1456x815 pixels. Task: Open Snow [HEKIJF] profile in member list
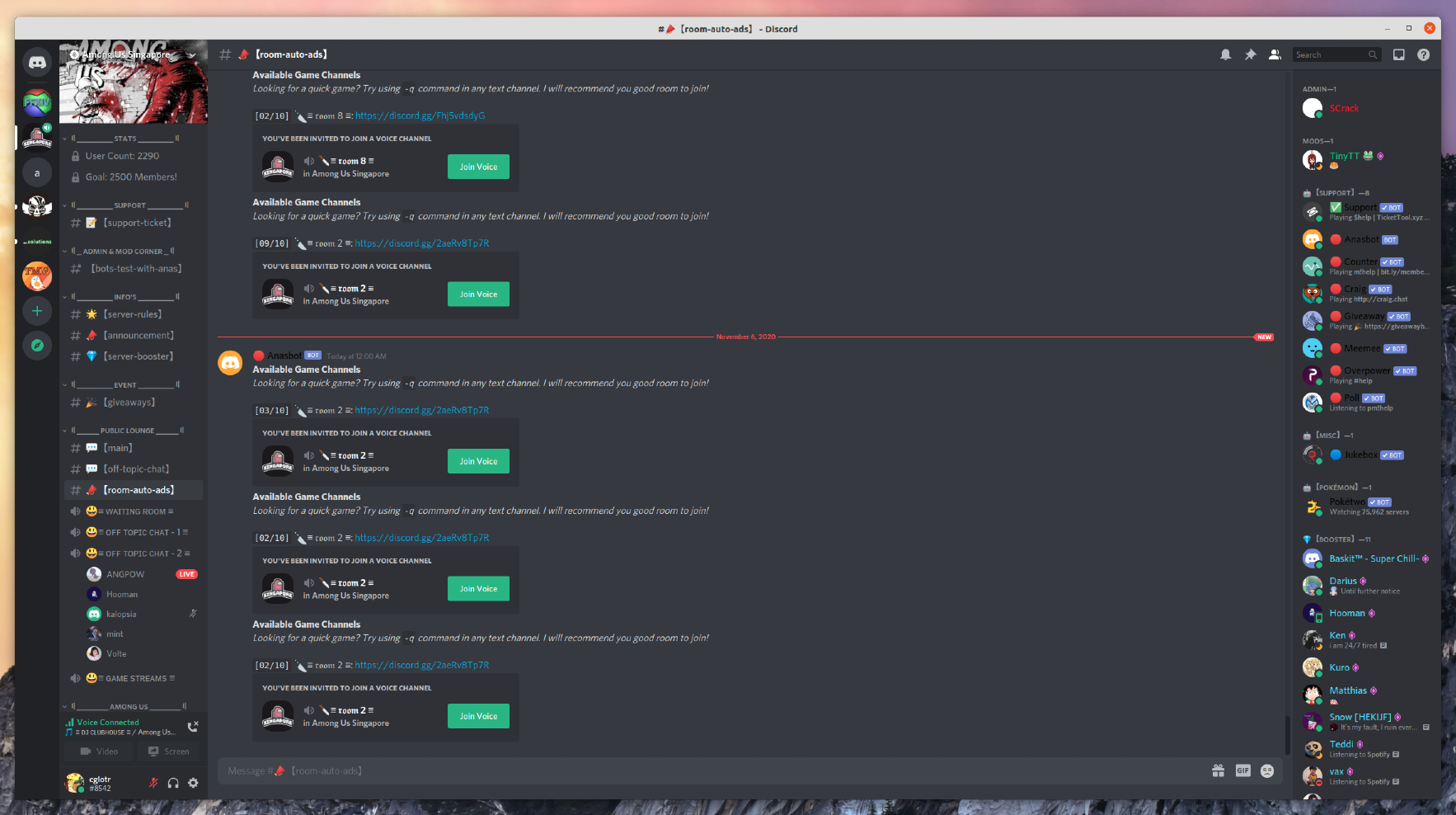pyautogui.click(x=1364, y=722)
